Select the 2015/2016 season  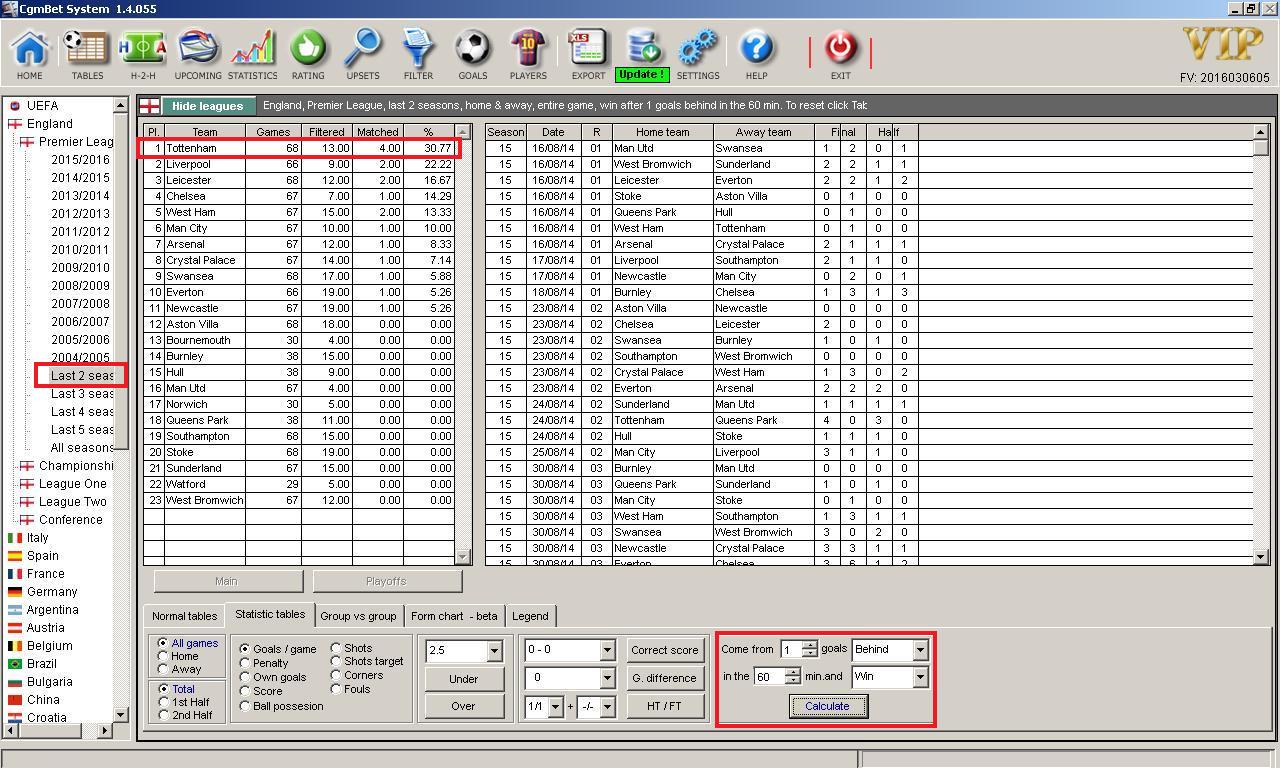(80, 160)
